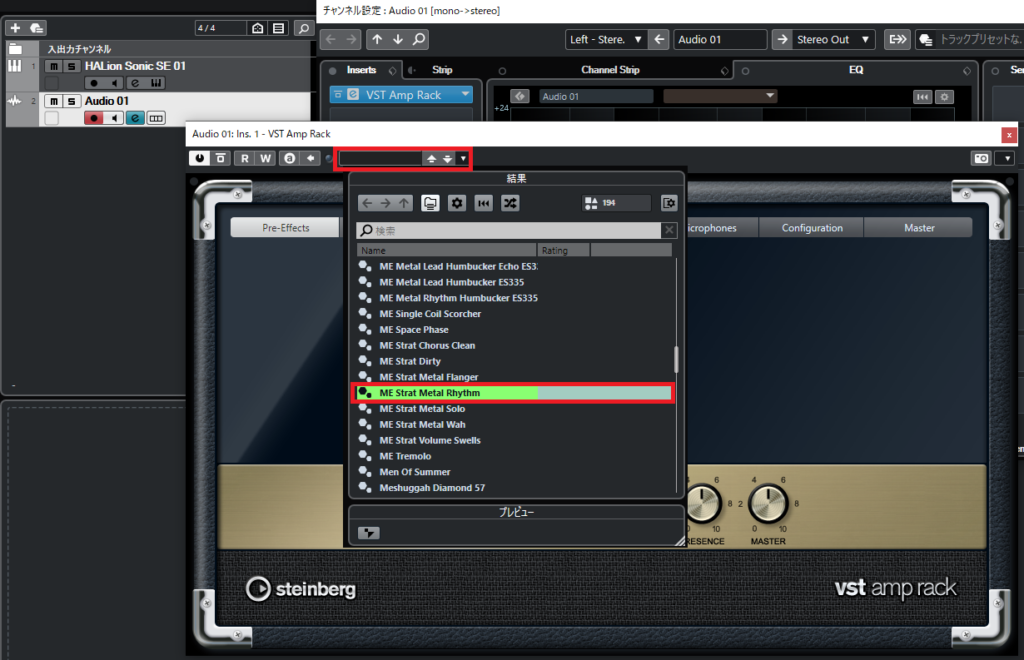Select the Meshuggah Diamond 57 preset

513,488
